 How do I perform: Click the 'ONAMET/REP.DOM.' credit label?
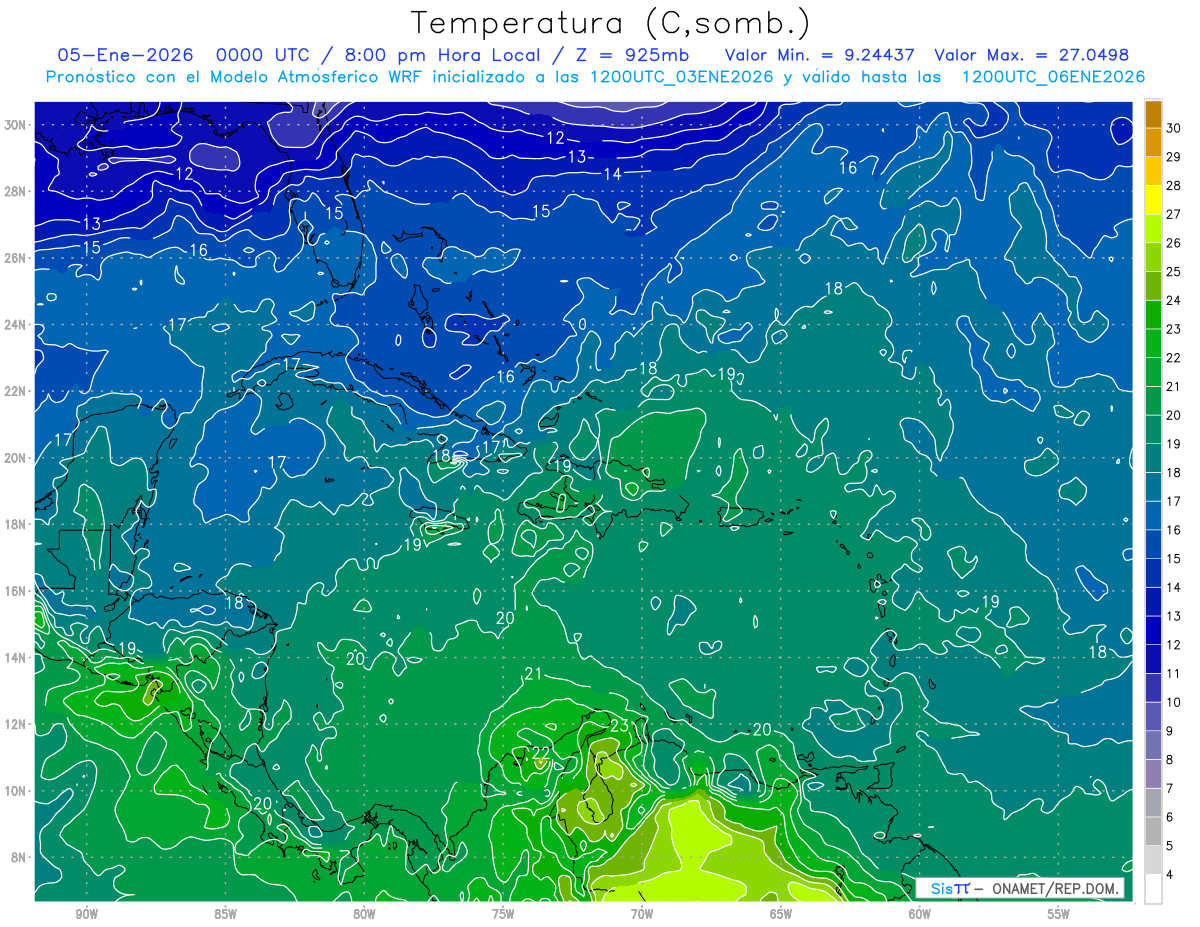(x=1054, y=888)
